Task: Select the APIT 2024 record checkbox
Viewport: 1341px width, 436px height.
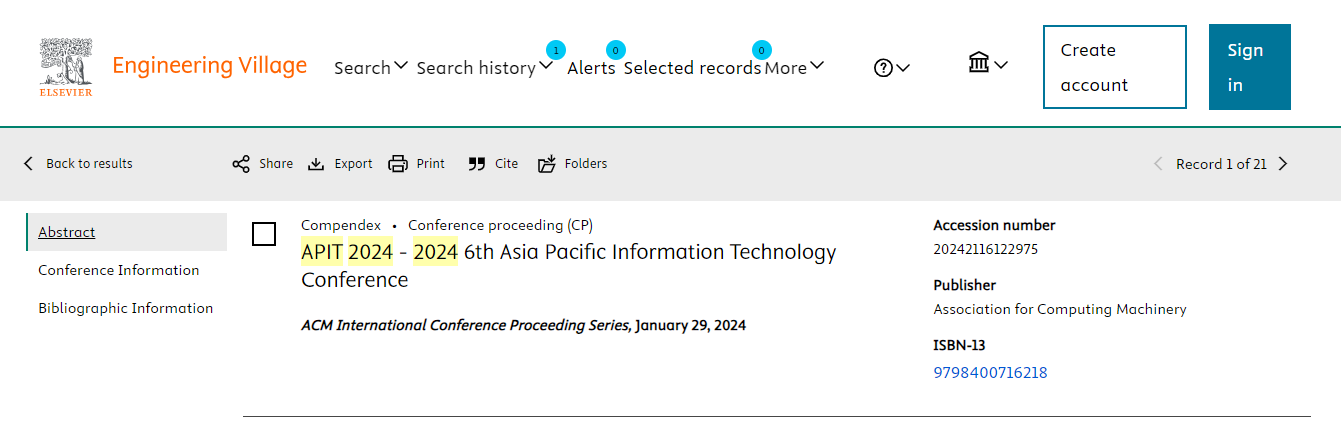Action: click(264, 234)
